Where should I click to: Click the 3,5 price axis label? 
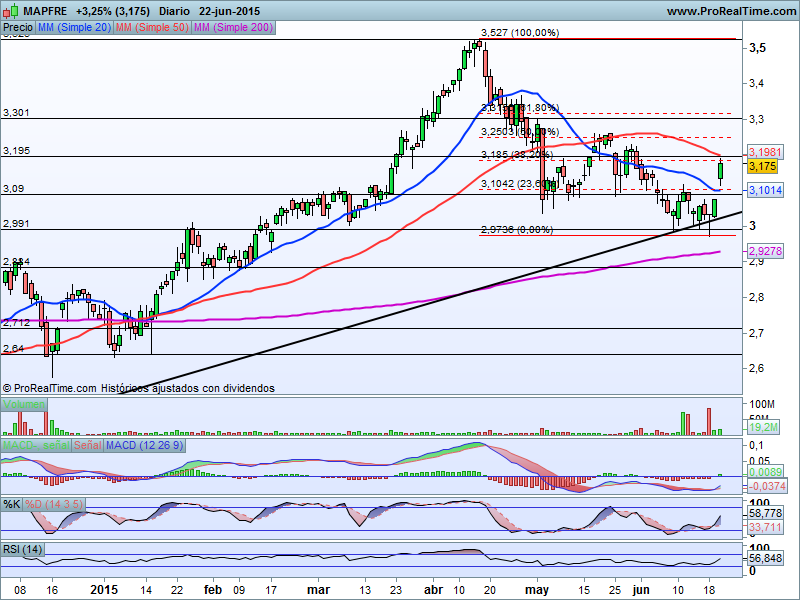757,48
